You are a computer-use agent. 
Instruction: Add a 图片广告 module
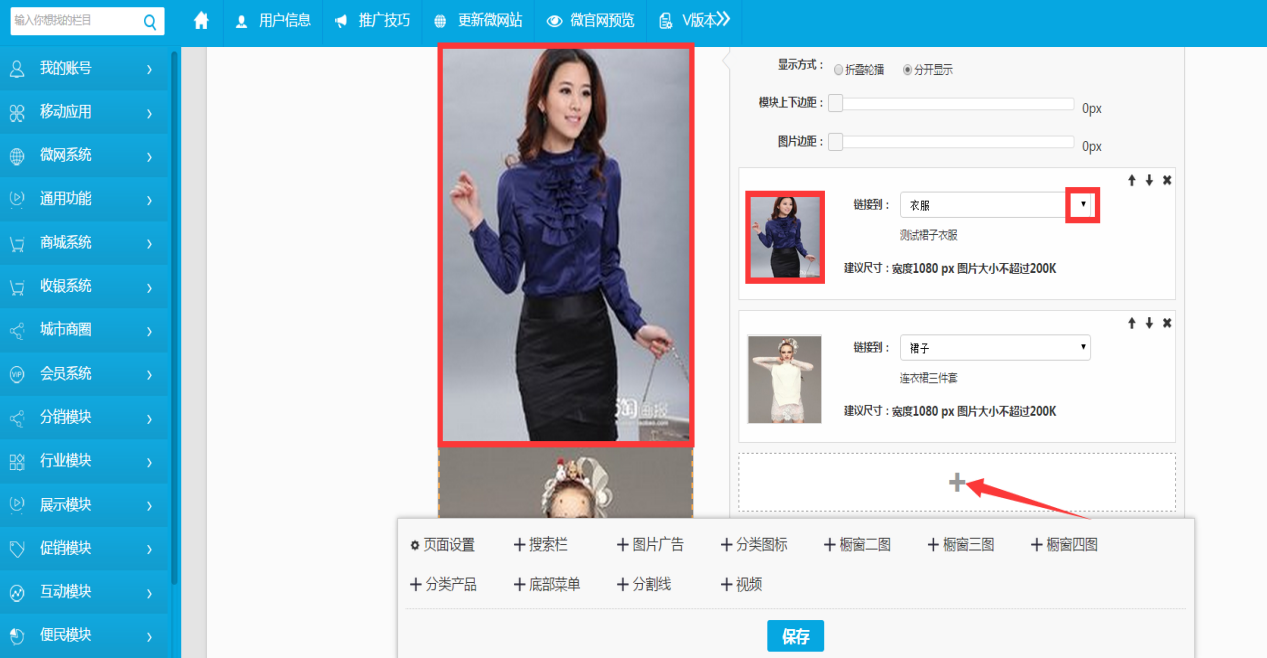pos(650,545)
